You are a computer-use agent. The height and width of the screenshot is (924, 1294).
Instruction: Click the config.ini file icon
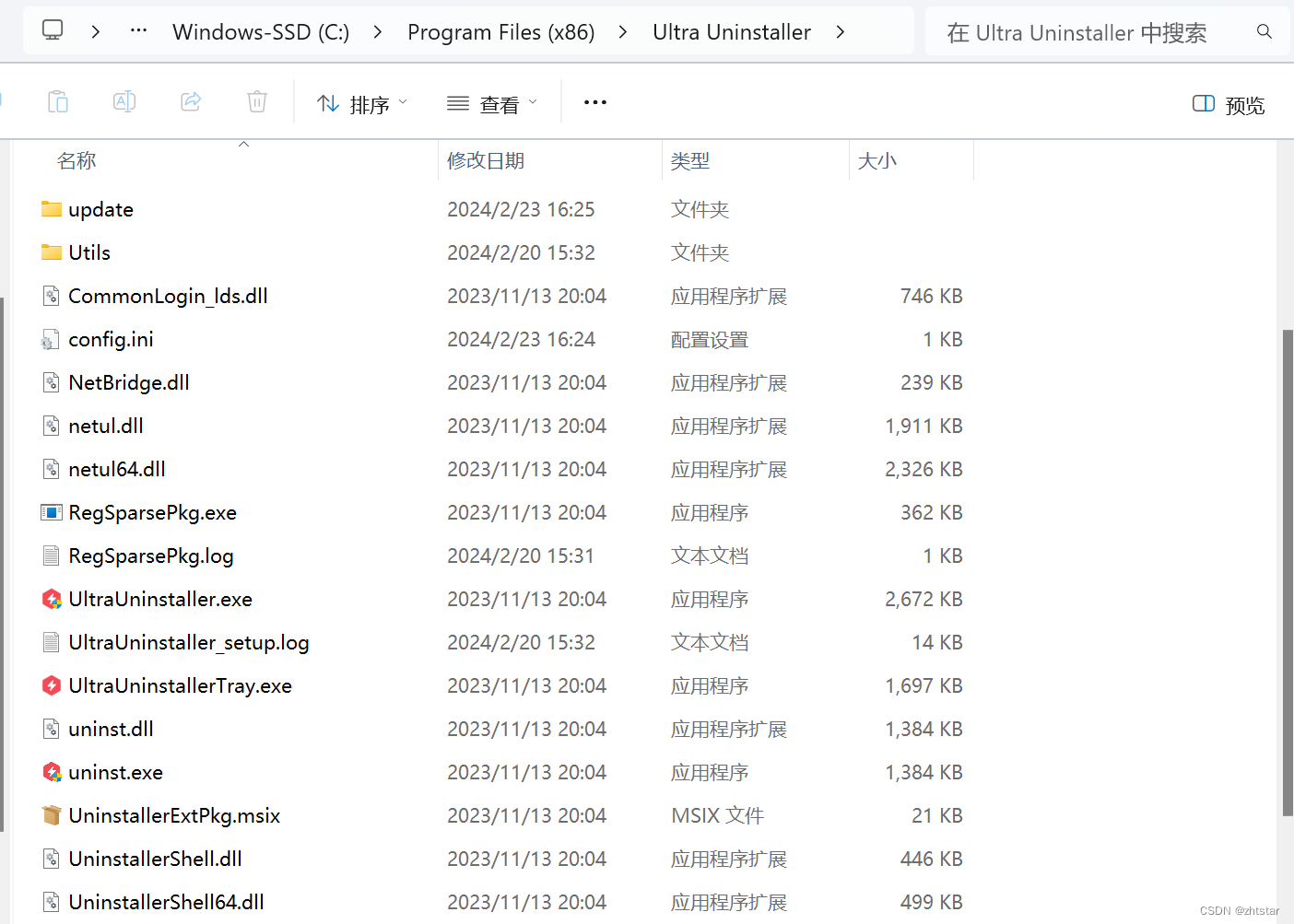coord(51,339)
